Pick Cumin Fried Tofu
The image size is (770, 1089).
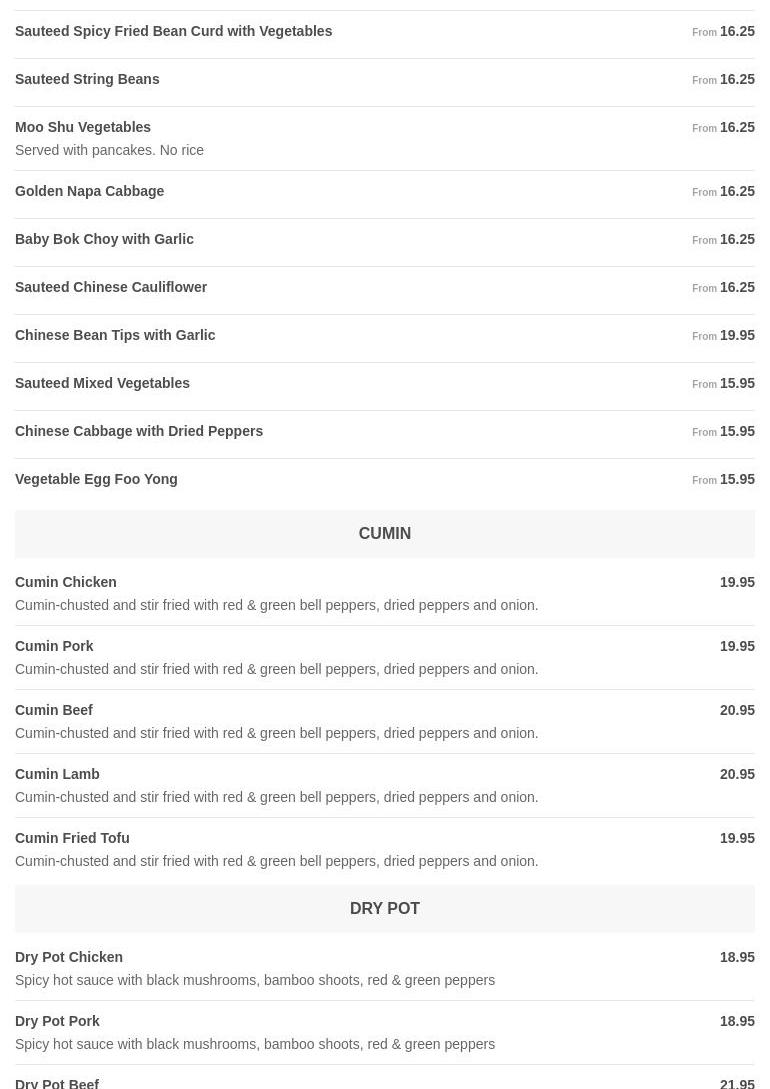tap(72, 839)
